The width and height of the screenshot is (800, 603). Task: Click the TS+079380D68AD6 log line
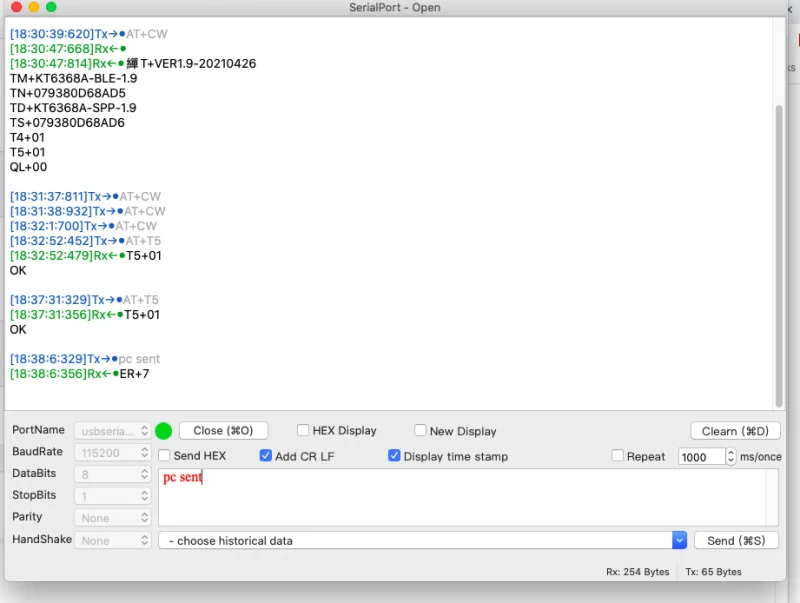pos(67,122)
